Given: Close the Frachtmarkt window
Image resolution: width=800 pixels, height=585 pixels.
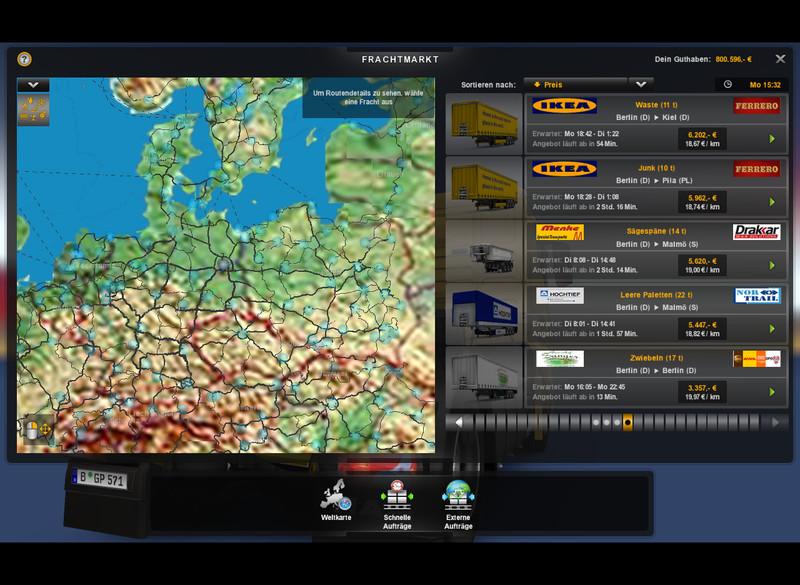Looking at the screenshot, I should point(780,59).
